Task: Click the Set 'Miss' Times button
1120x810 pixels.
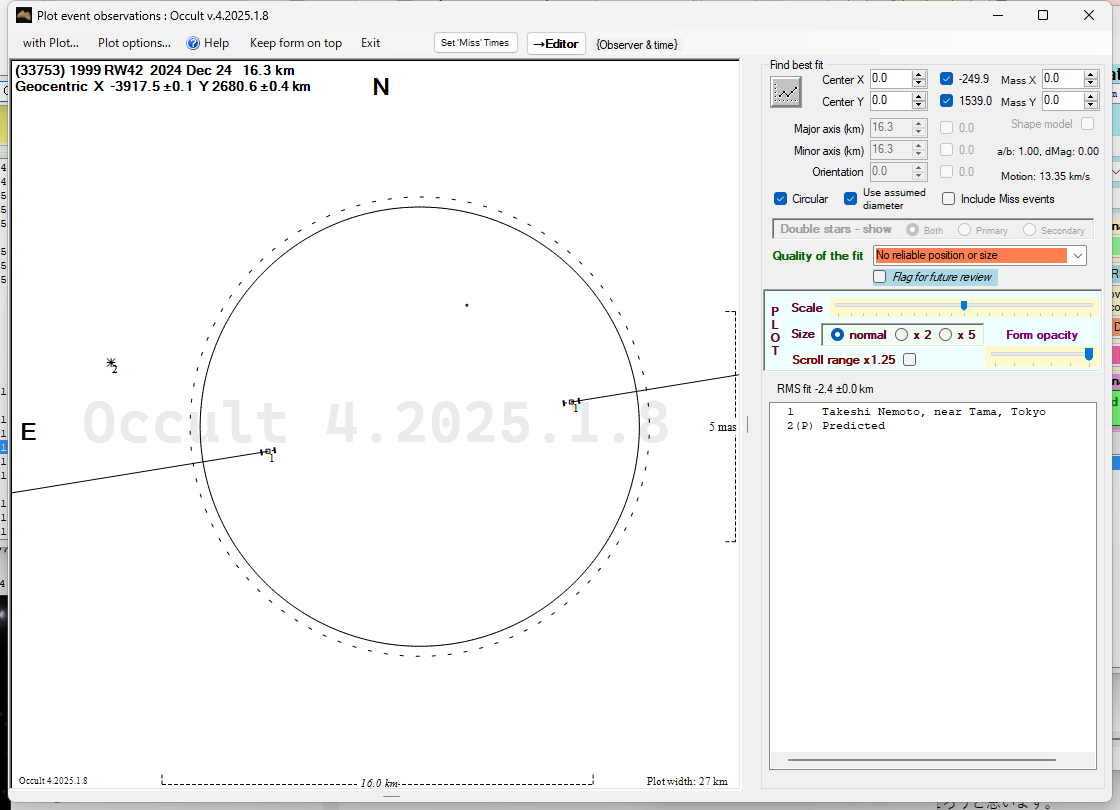Action: point(476,43)
